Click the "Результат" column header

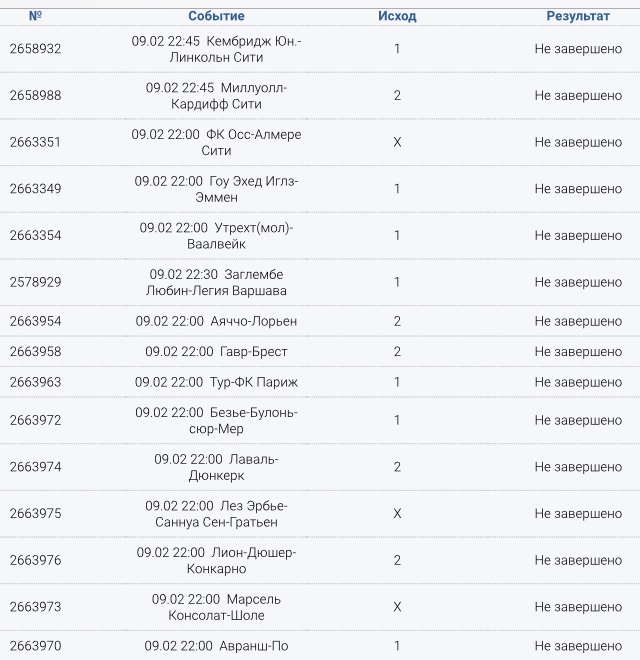[x=578, y=16]
